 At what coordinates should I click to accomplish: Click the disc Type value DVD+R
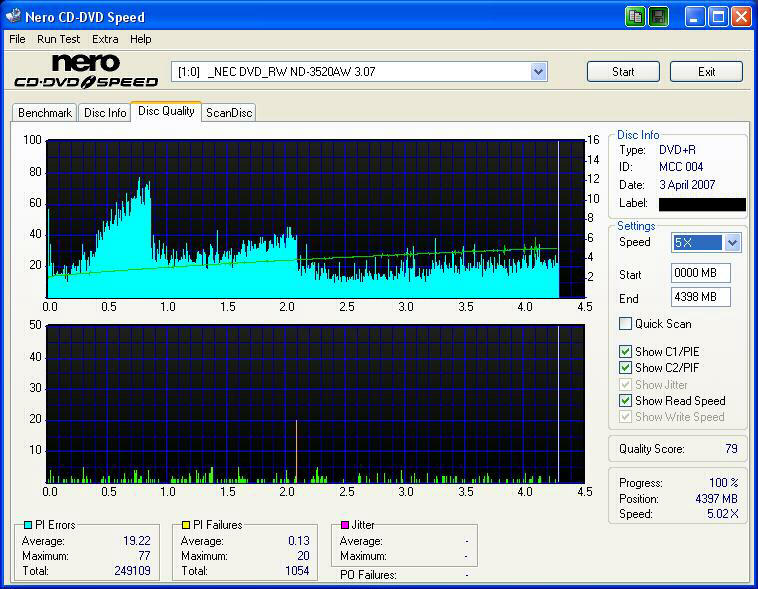677,150
